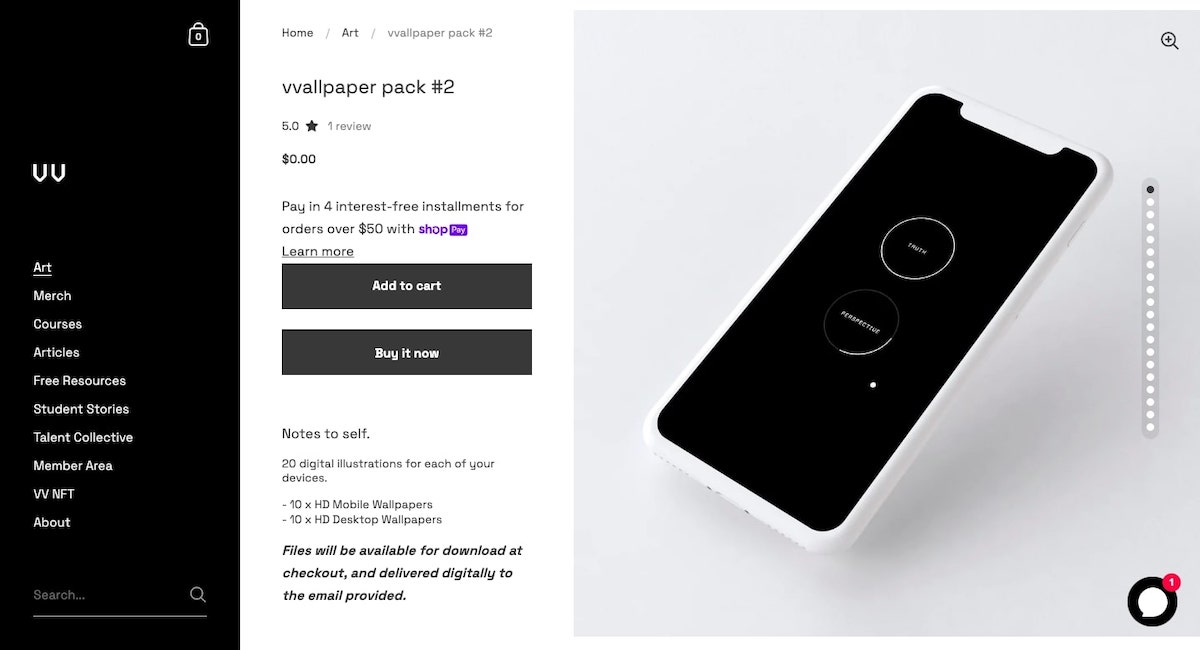The width and height of the screenshot is (1200, 650).
Task: Open the Courses menu item
Action: click(x=58, y=324)
